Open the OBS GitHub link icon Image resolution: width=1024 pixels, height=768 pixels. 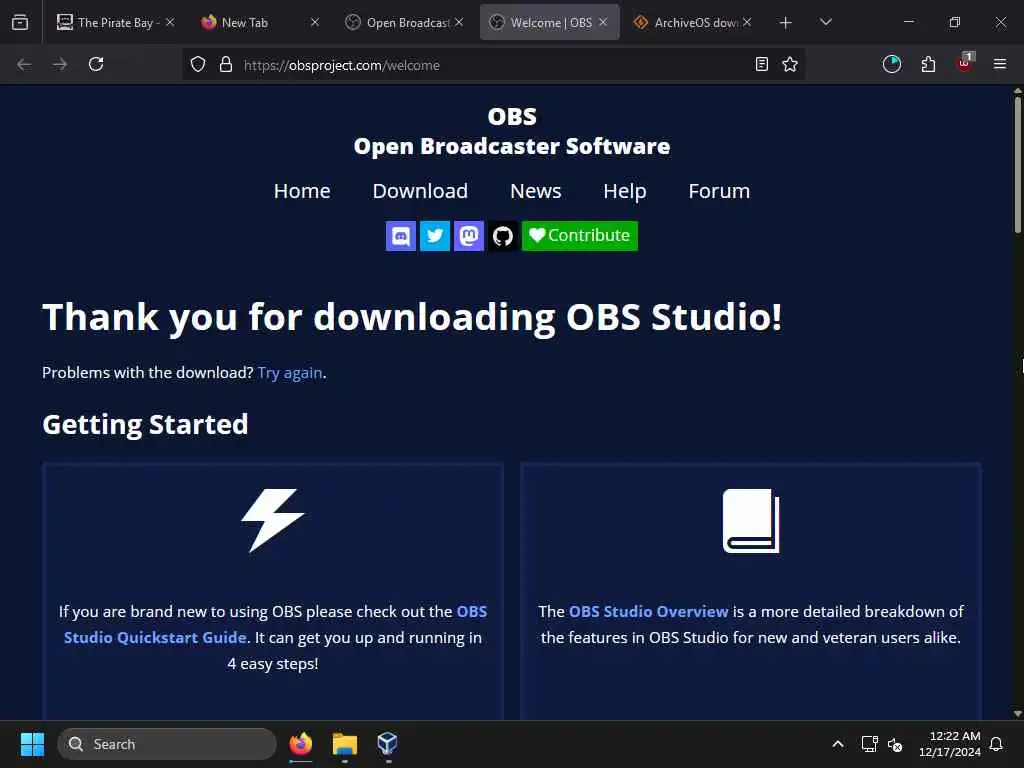pos(503,236)
